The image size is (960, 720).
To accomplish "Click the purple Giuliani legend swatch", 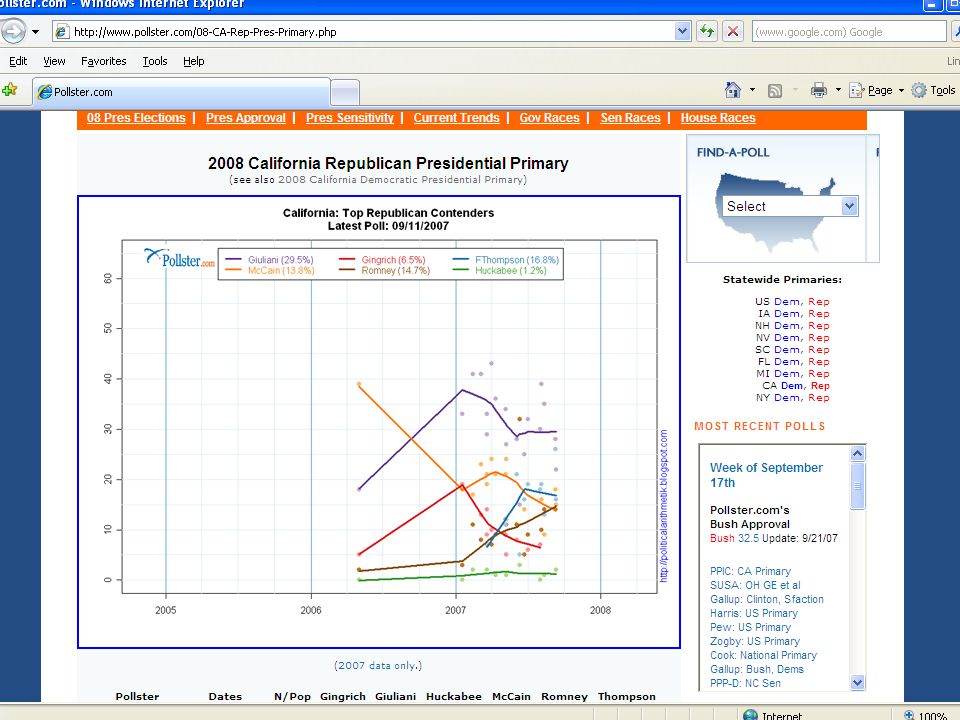I will [x=233, y=260].
